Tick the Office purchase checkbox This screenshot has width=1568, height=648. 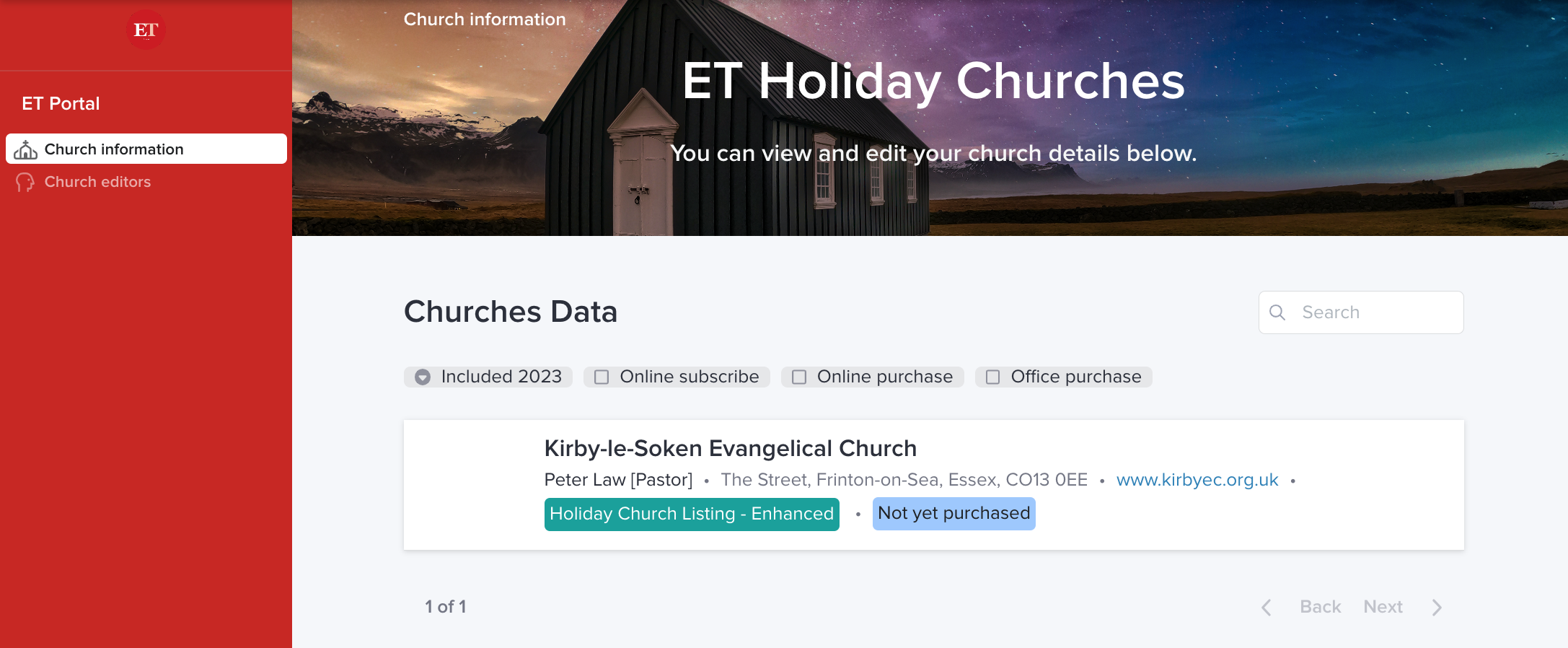pos(993,377)
